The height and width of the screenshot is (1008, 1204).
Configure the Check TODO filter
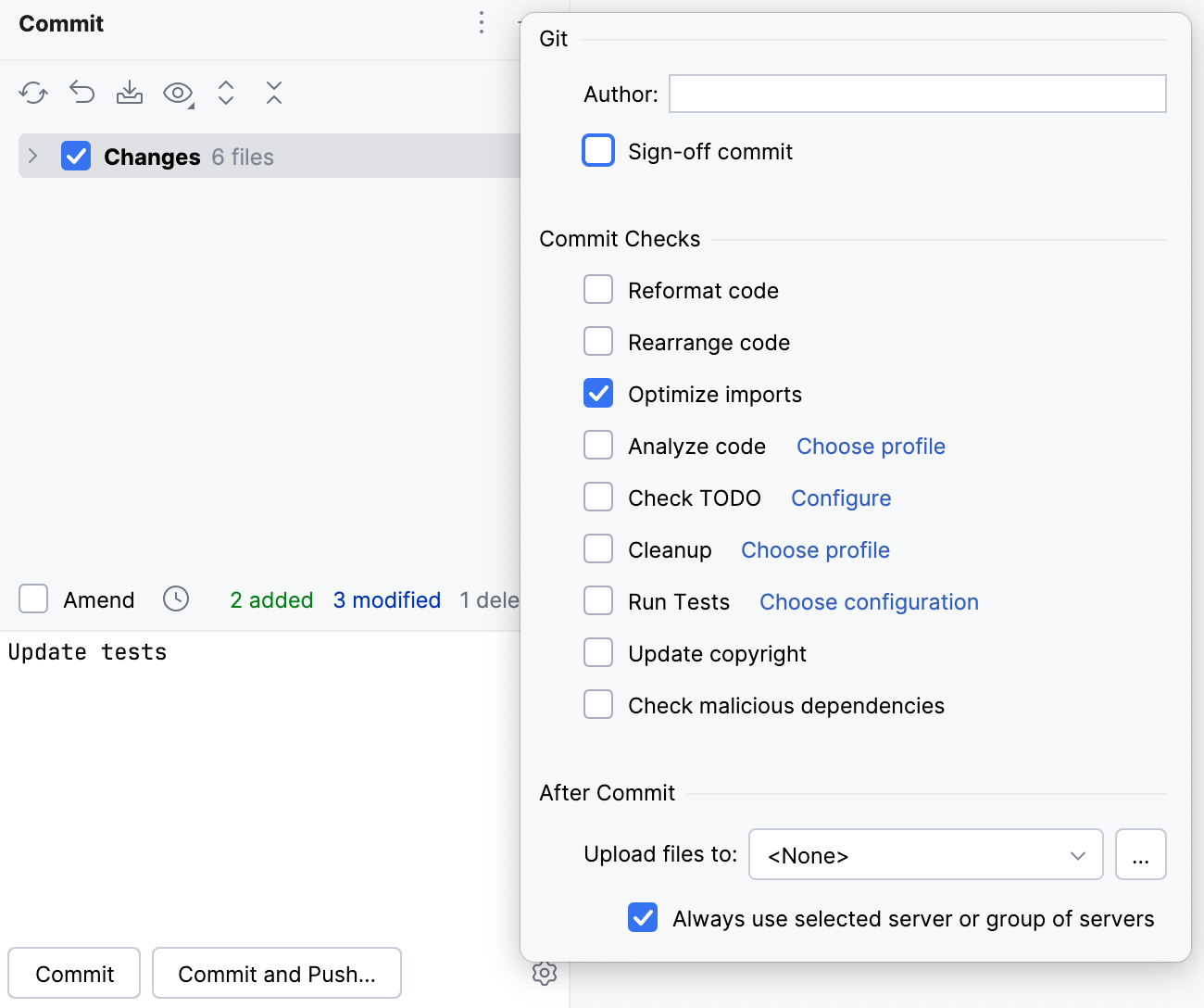840,498
